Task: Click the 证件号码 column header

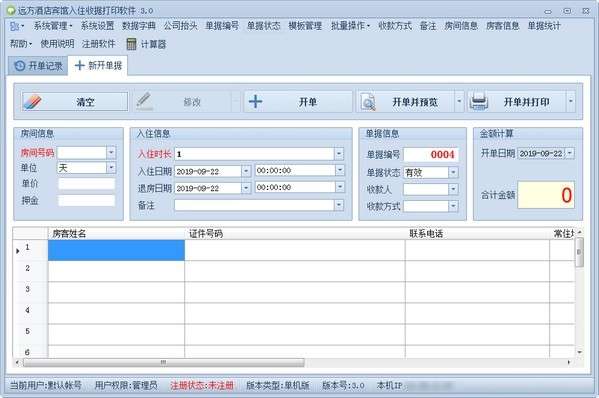Action: point(295,234)
